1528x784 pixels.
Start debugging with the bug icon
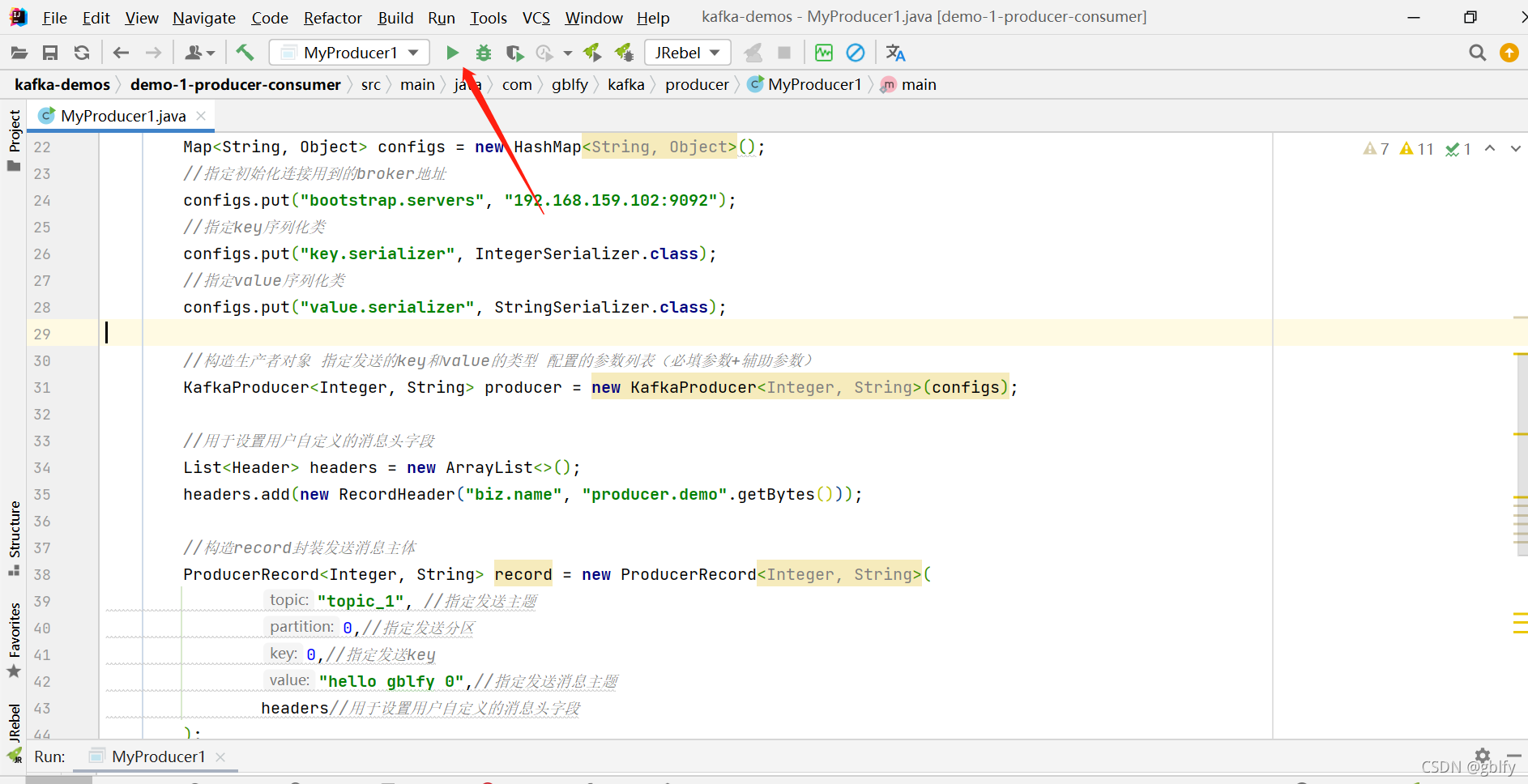click(x=484, y=53)
